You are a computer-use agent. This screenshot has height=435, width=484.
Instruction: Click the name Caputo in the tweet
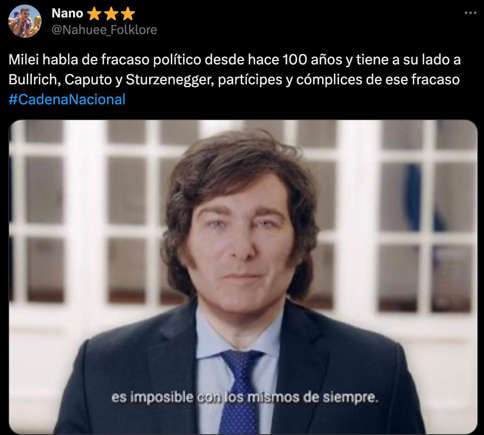pyautogui.click(x=88, y=80)
